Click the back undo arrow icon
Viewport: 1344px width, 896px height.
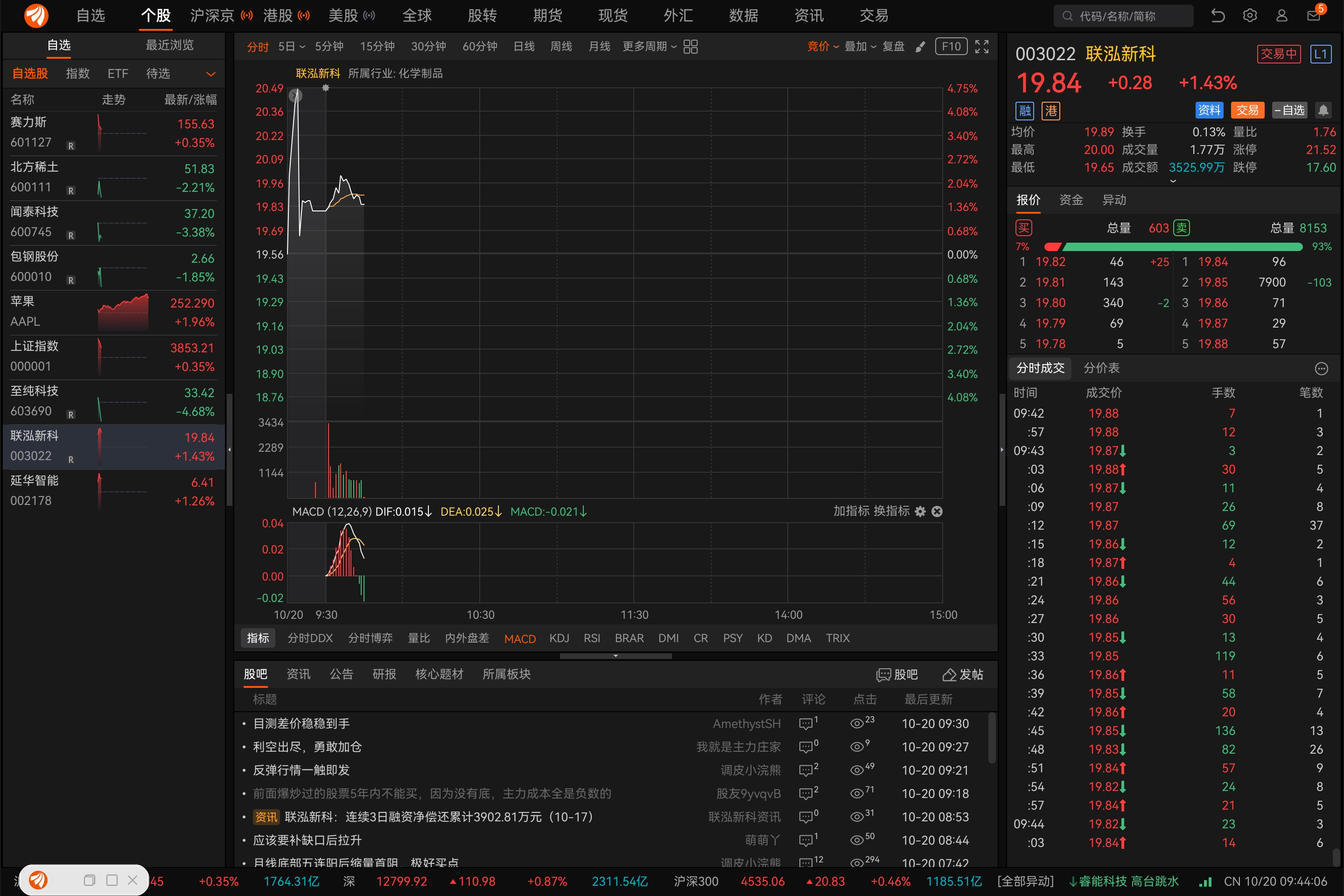pos(1218,16)
